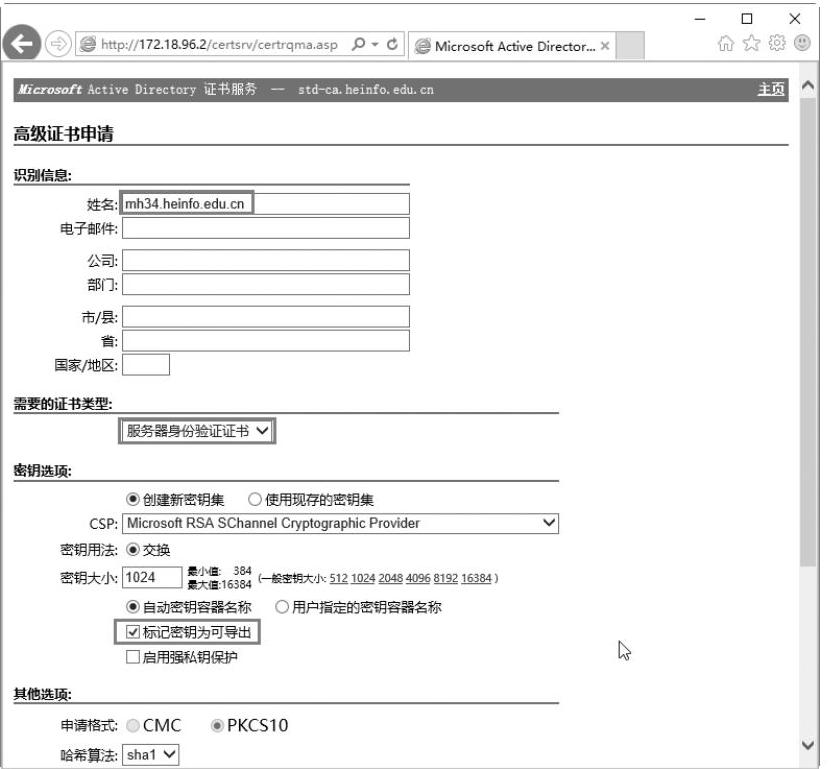Open the address bar history dropdown arrow
Image resolution: width=831 pixels, height=769 pixels.
pos(375,45)
